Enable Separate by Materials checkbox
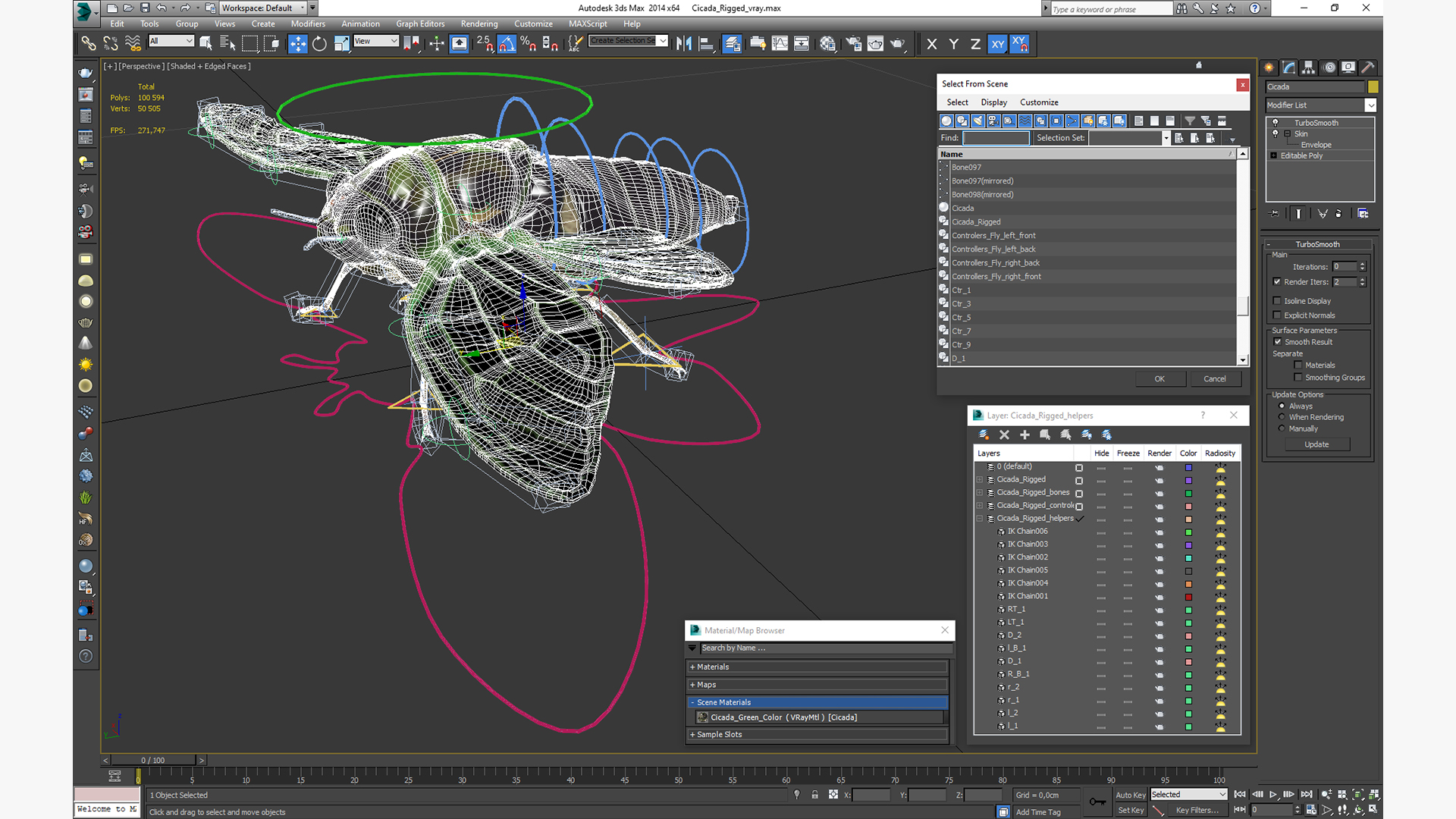1456x819 pixels. [1298, 366]
